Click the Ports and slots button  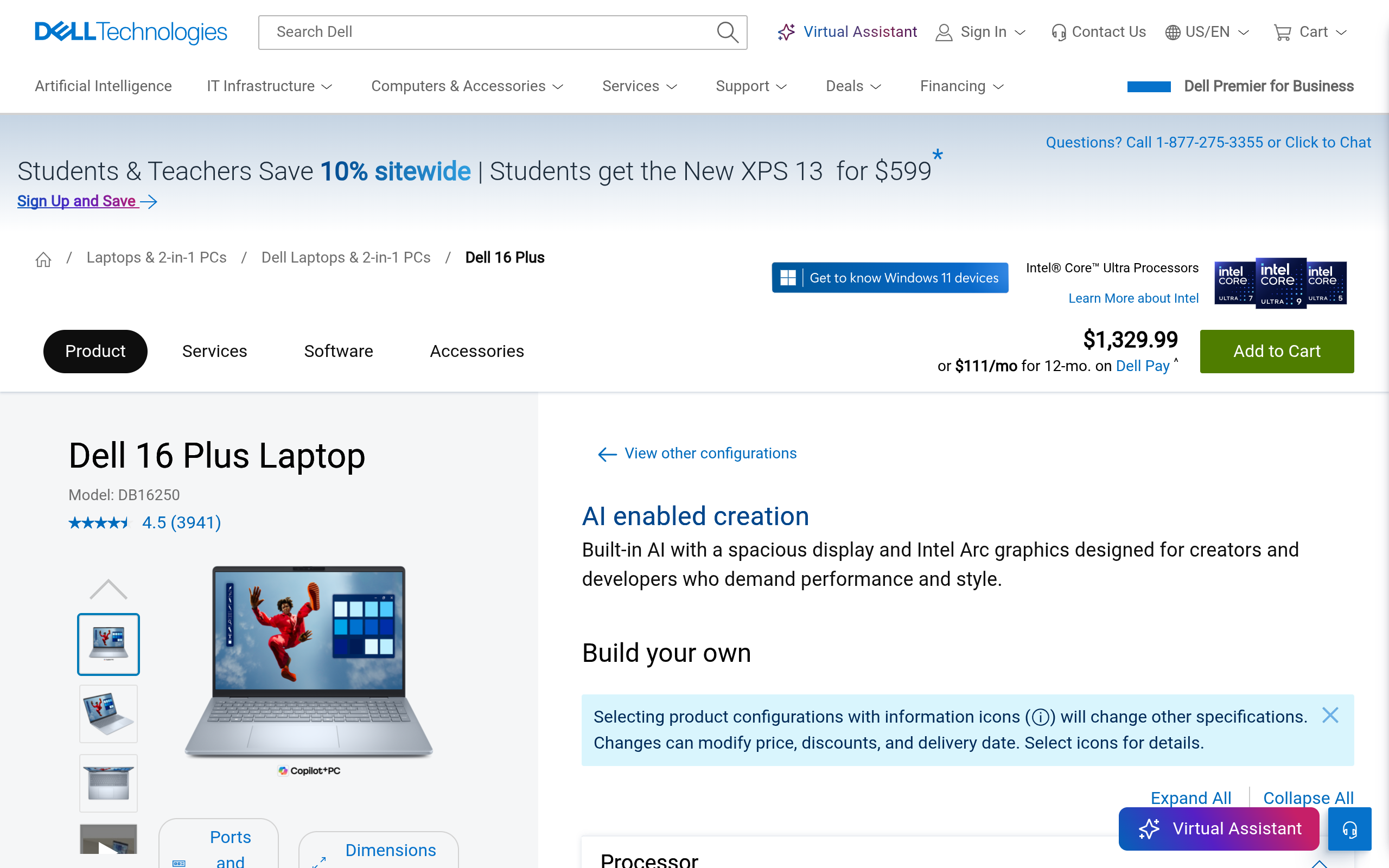219,844
